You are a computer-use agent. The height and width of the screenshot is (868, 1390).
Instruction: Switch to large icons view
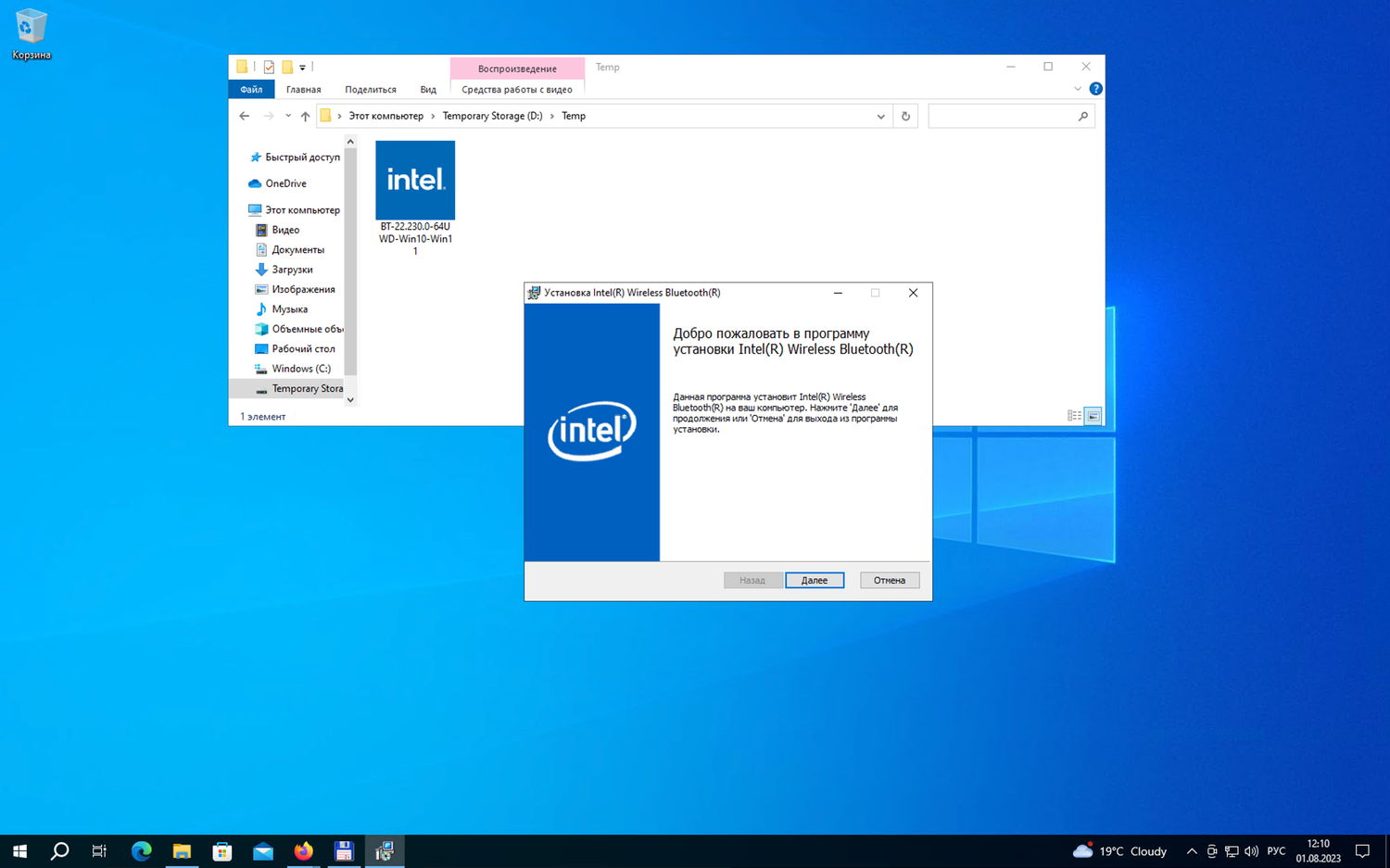coord(1093,416)
